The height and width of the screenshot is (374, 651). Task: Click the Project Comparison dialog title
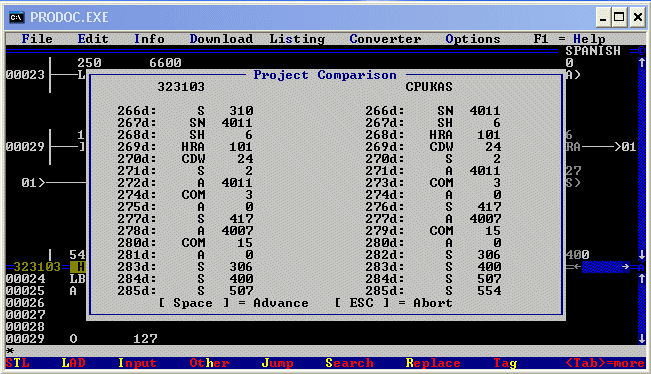325,75
